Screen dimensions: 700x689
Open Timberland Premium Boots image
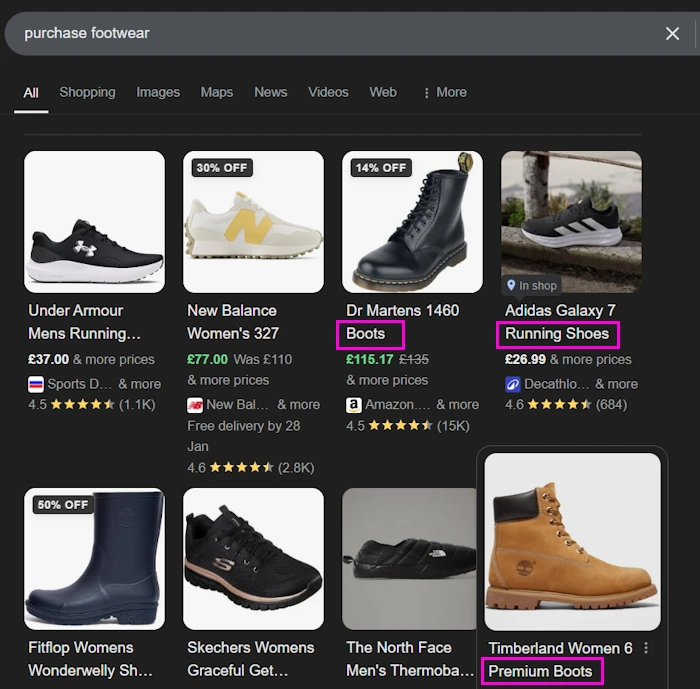[x=572, y=542]
